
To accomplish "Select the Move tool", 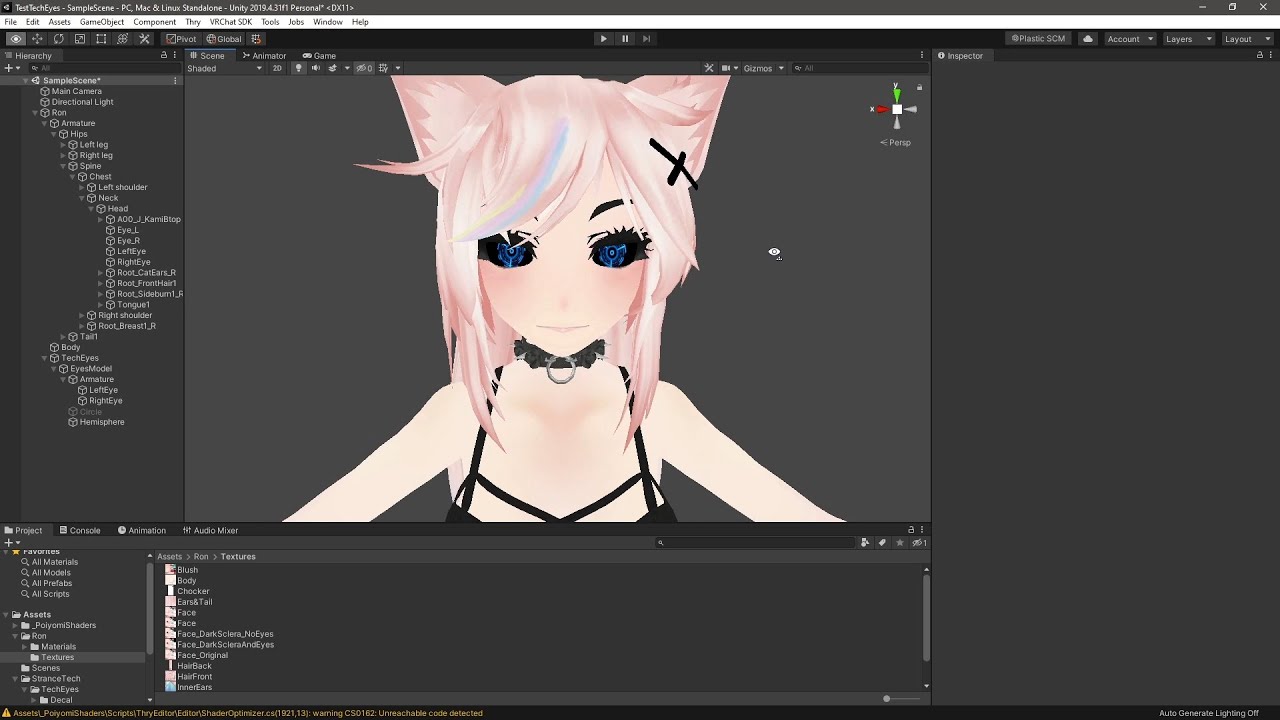I will [x=37, y=39].
